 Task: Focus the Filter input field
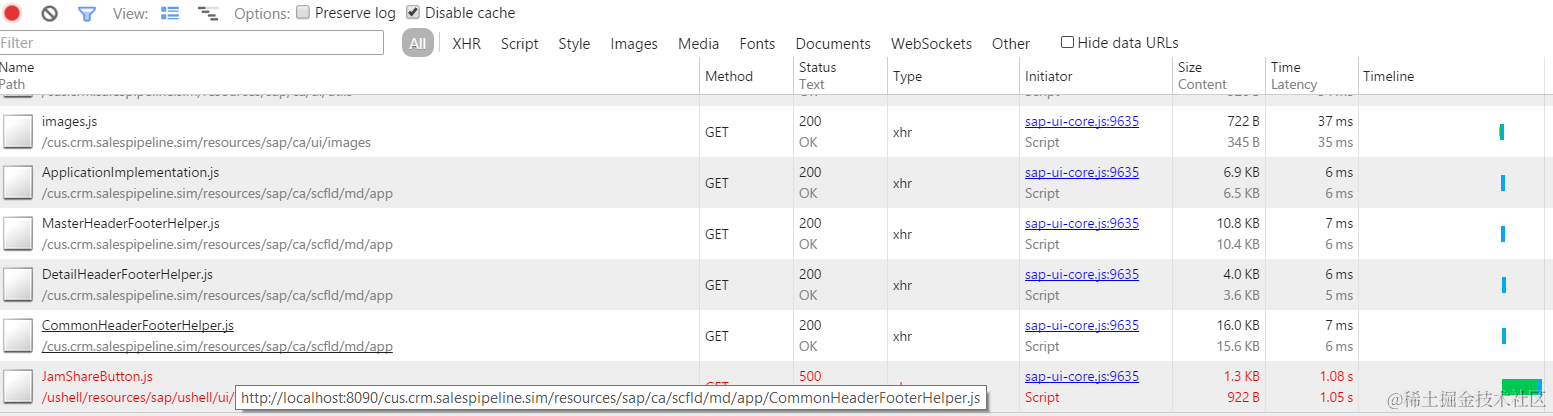pyautogui.click(x=191, y=43)
